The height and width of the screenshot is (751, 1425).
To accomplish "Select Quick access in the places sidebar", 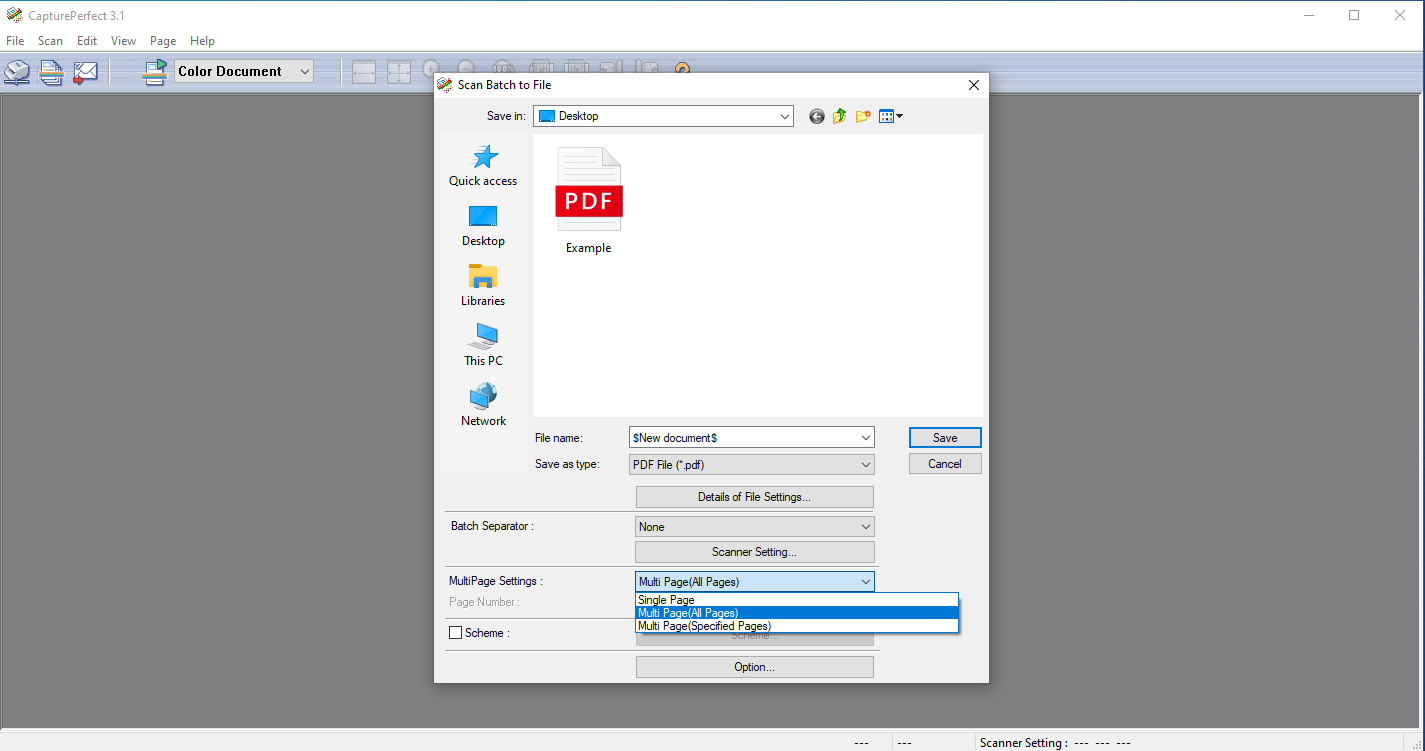I will pos(483,166).
